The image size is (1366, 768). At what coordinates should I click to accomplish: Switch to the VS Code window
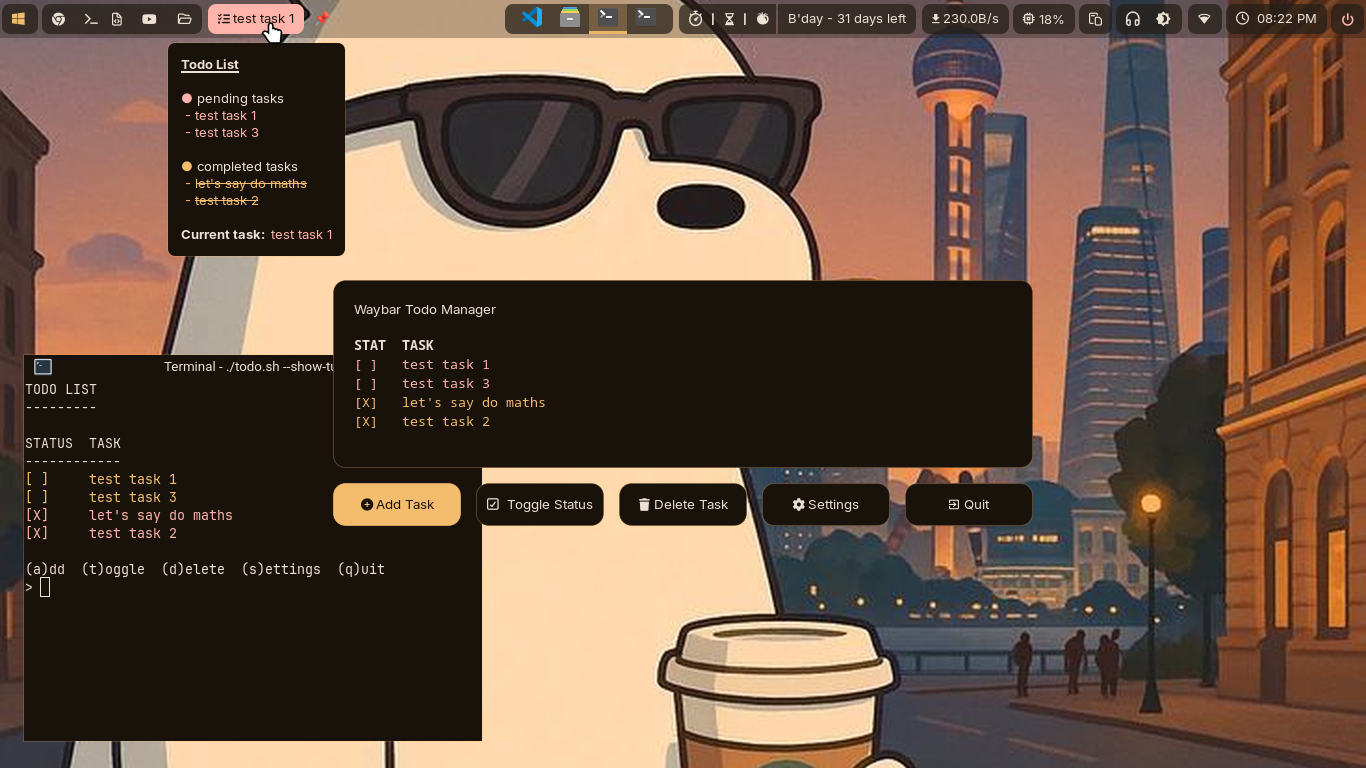pos(532,18)
